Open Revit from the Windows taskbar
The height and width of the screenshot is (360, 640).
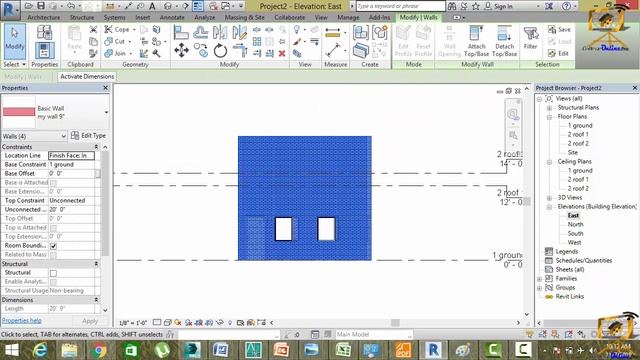point(433,350)
